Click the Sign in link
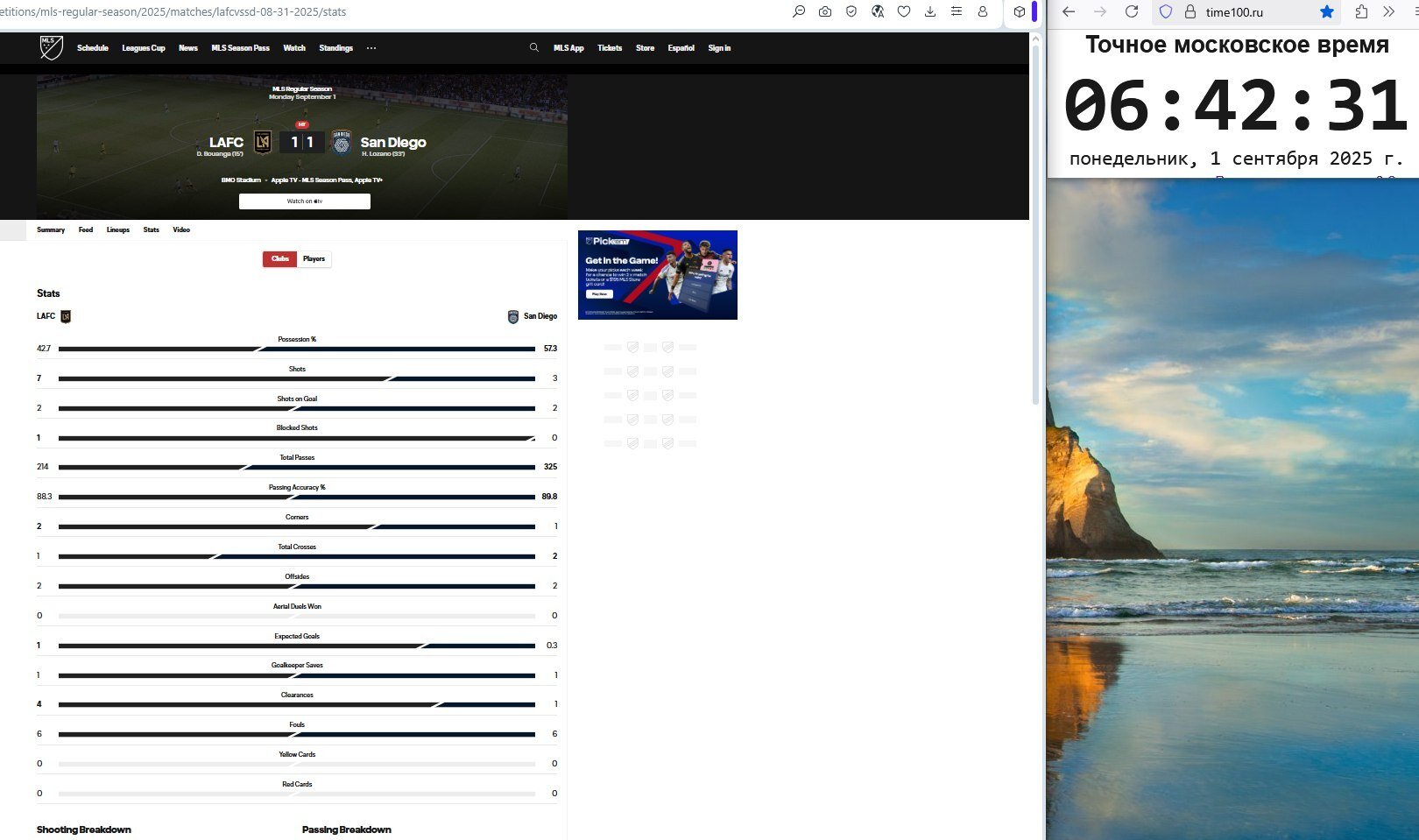The image size is (1419, 840). pos(719,48)
